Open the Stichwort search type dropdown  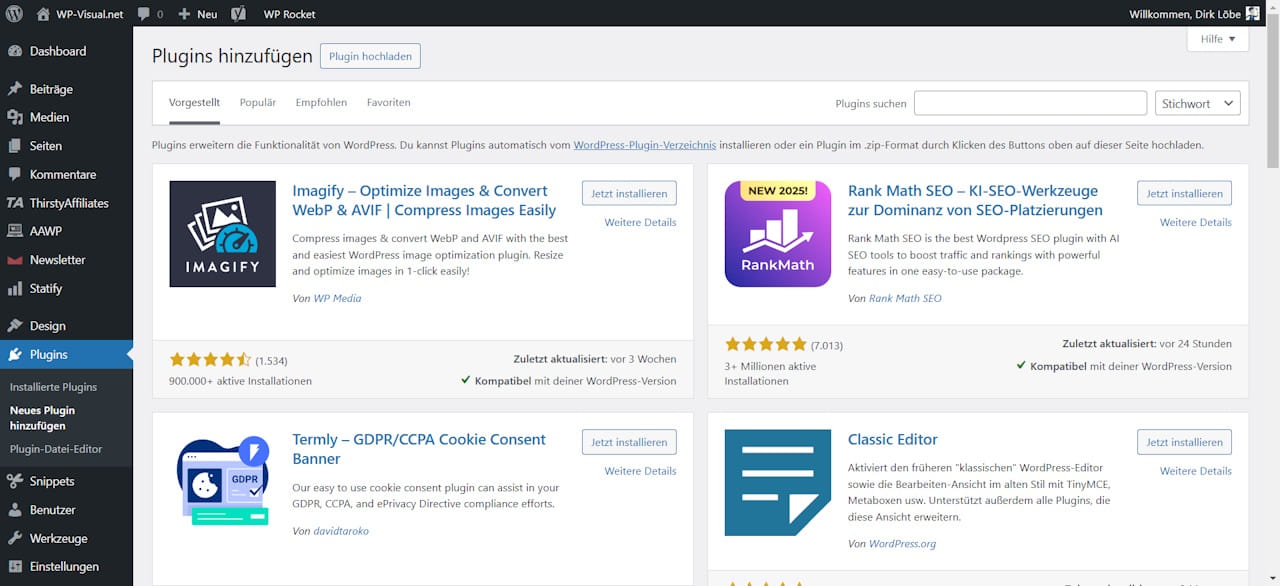[x=1198, y=103]
